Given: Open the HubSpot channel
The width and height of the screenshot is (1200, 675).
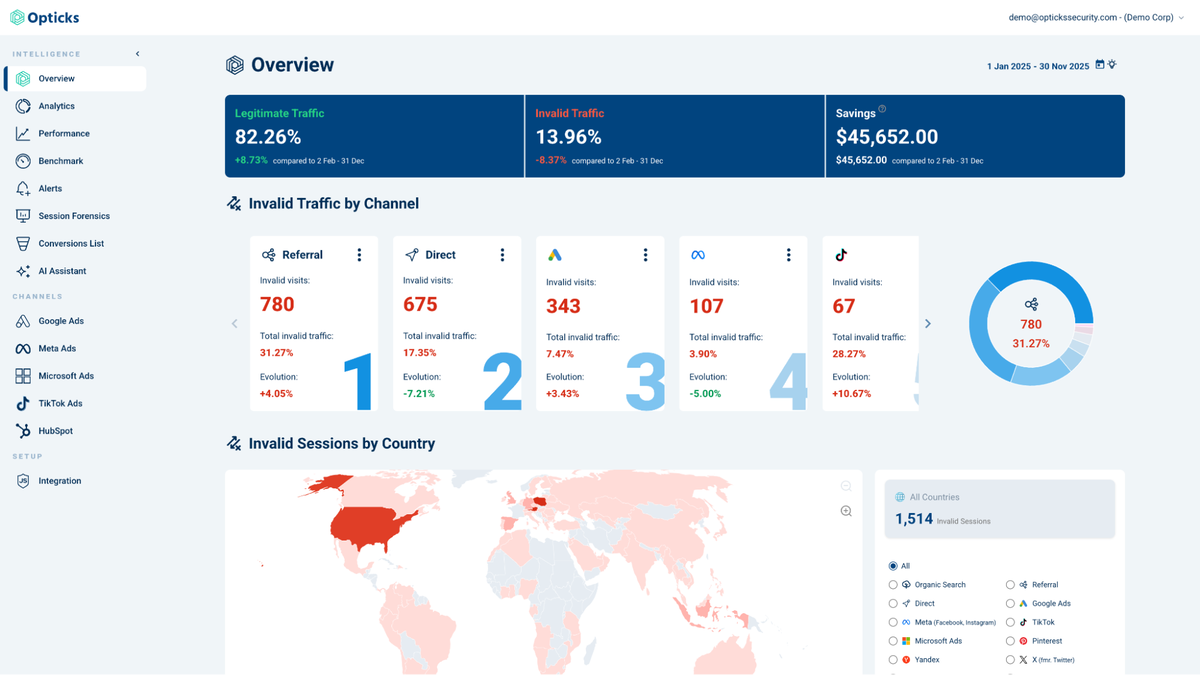Looking at the screenshot, I should [58, 430].
